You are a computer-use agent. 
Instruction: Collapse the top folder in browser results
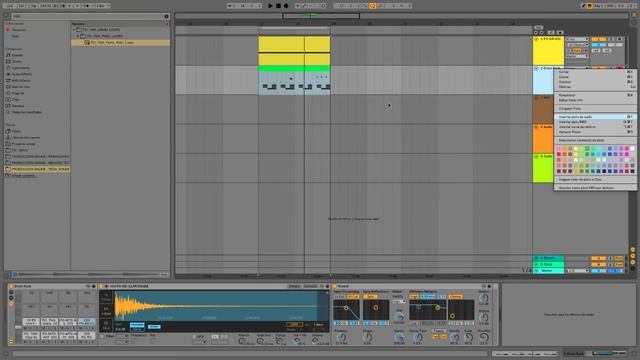pos(74,30)
